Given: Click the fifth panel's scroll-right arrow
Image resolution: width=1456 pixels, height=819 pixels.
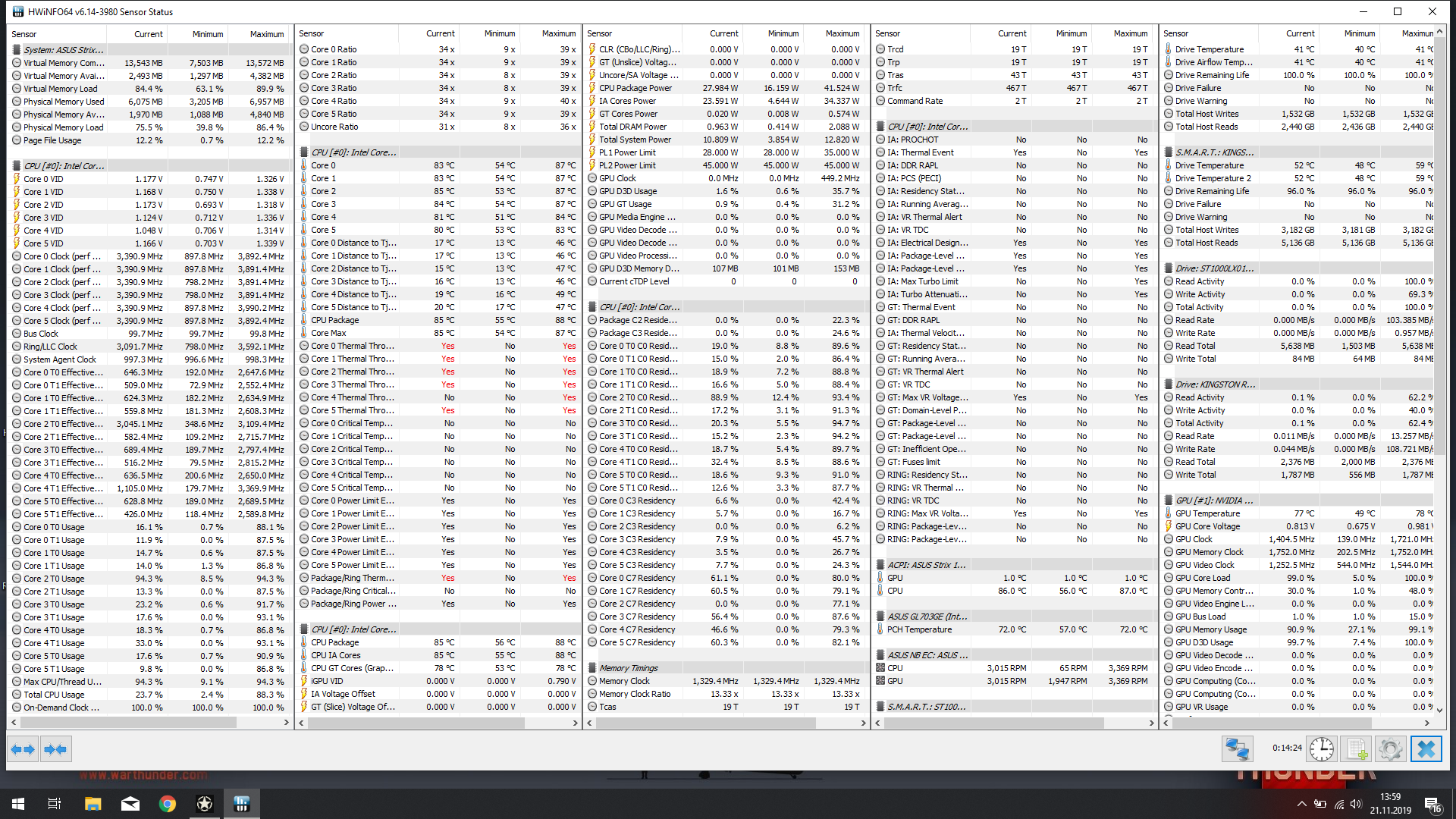Looking at the screenshot, I should pyautogui.click(x=1427, y=723).
